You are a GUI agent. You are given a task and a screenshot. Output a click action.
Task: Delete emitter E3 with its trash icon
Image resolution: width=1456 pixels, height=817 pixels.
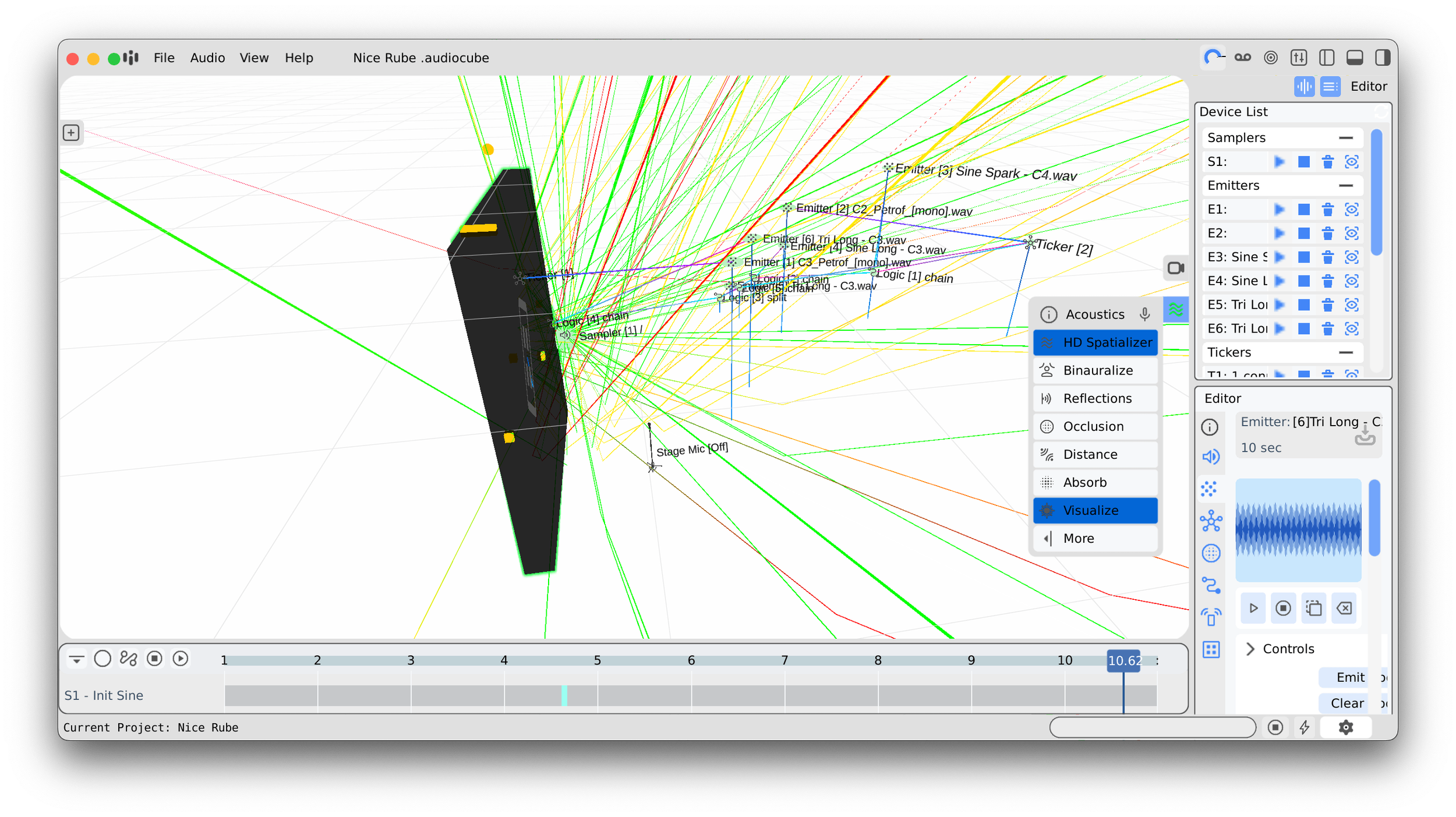(1327, 257)
